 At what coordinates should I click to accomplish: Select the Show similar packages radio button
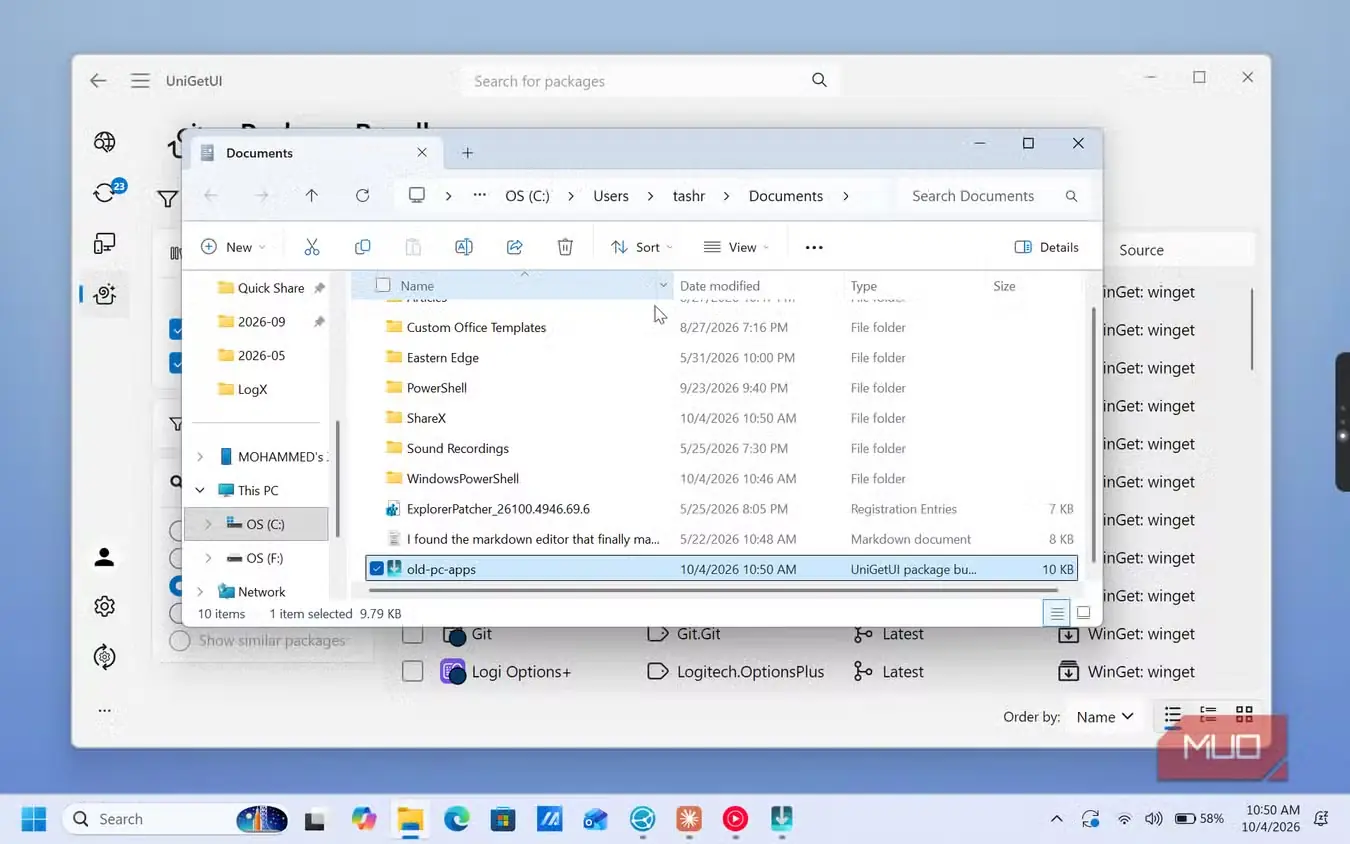click(180, 641)
